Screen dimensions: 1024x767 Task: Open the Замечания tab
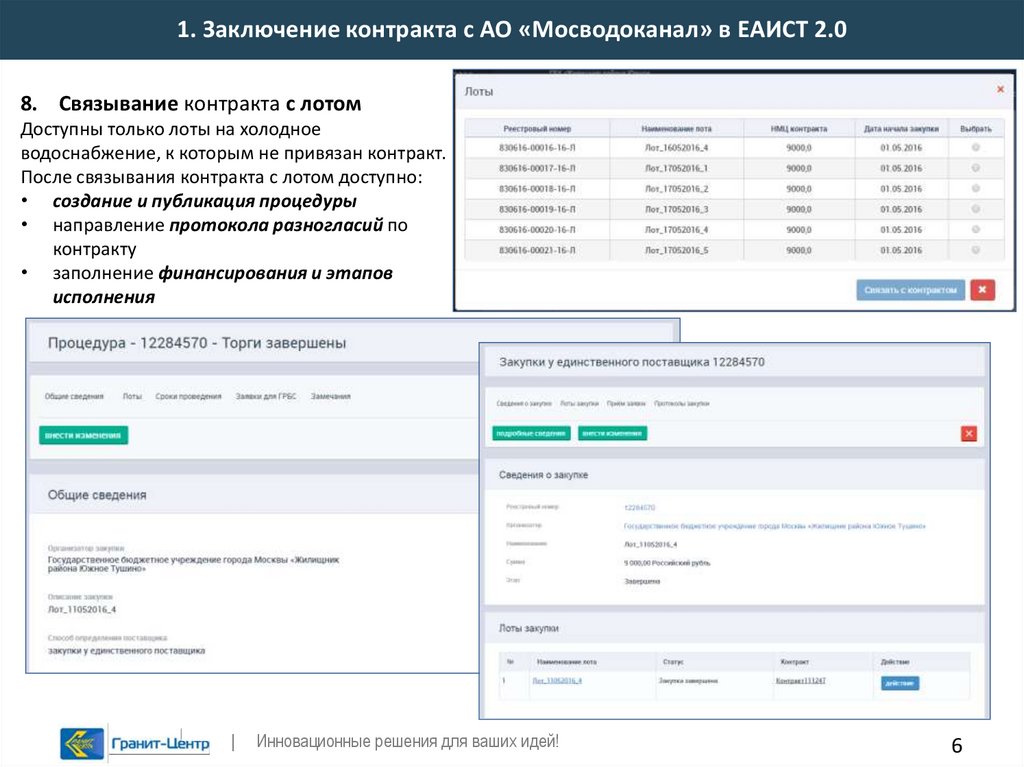pyautogui.click(x=330, y=396)
